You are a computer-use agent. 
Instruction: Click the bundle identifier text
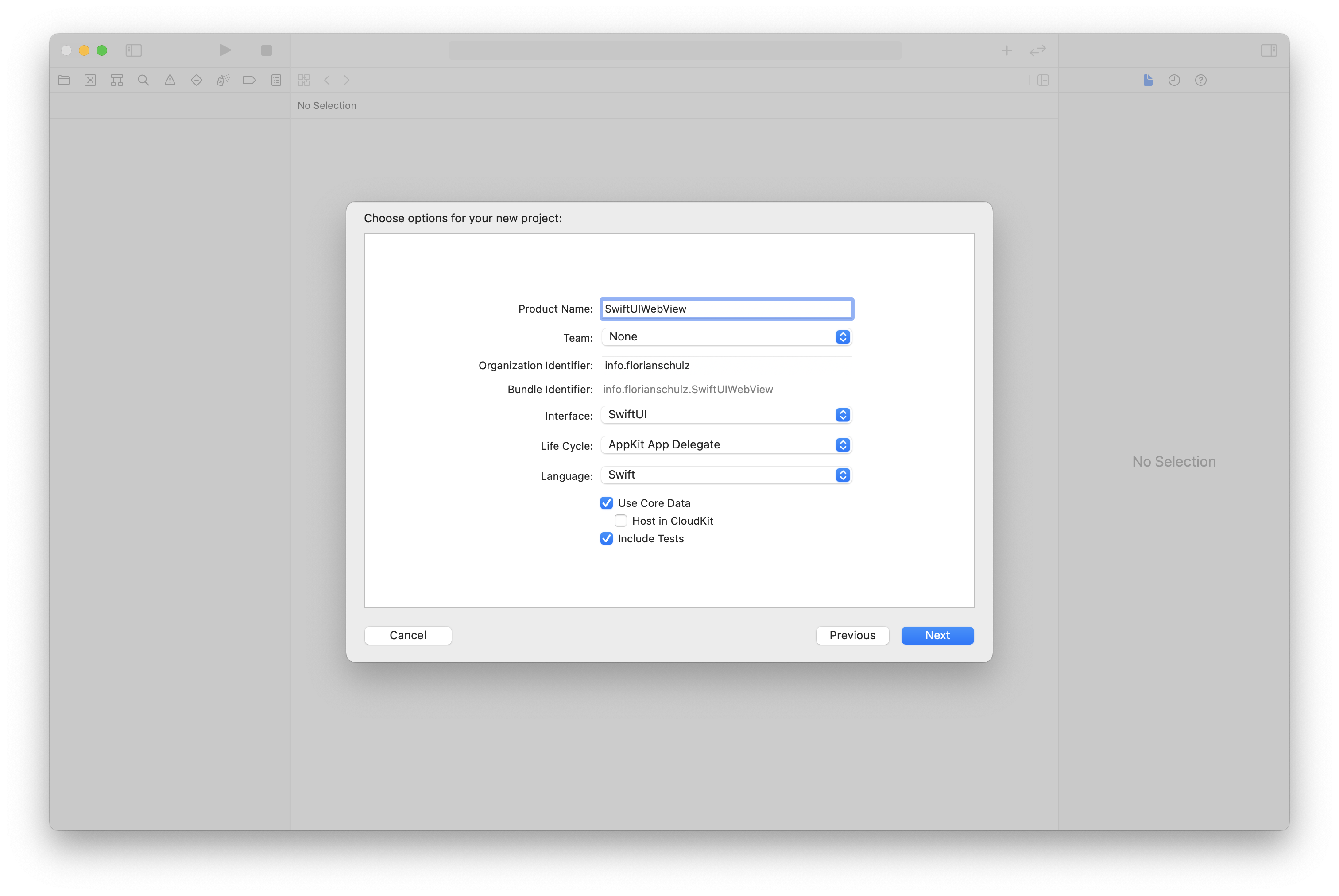[x=688, y=389]
